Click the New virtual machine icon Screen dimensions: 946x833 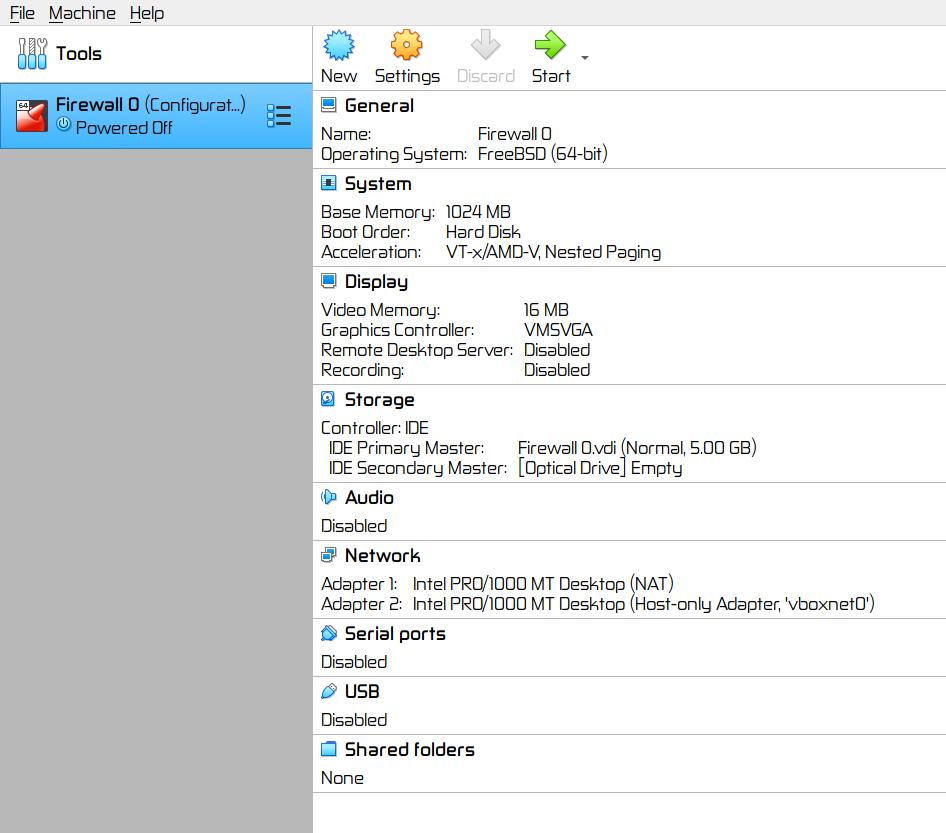point(339,46)
